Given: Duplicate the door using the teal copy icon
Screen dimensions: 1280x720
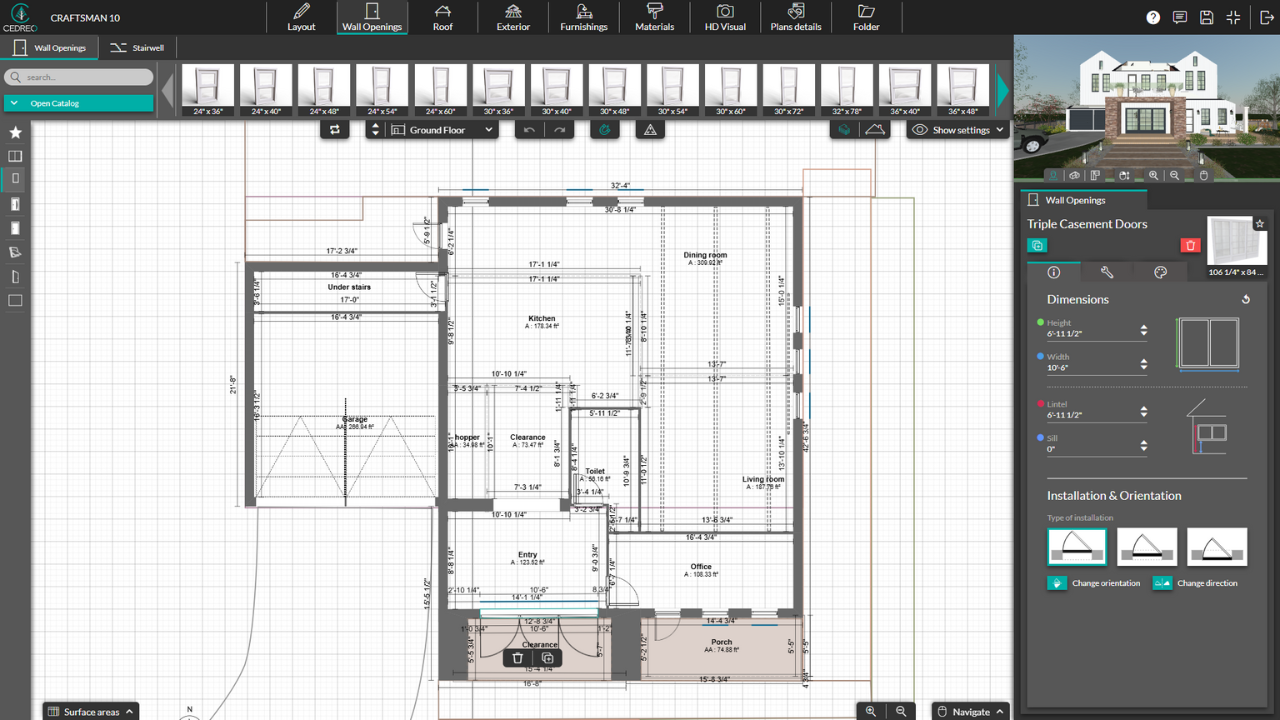Looking at the screenshot, I should click(x=1038, y=245).
